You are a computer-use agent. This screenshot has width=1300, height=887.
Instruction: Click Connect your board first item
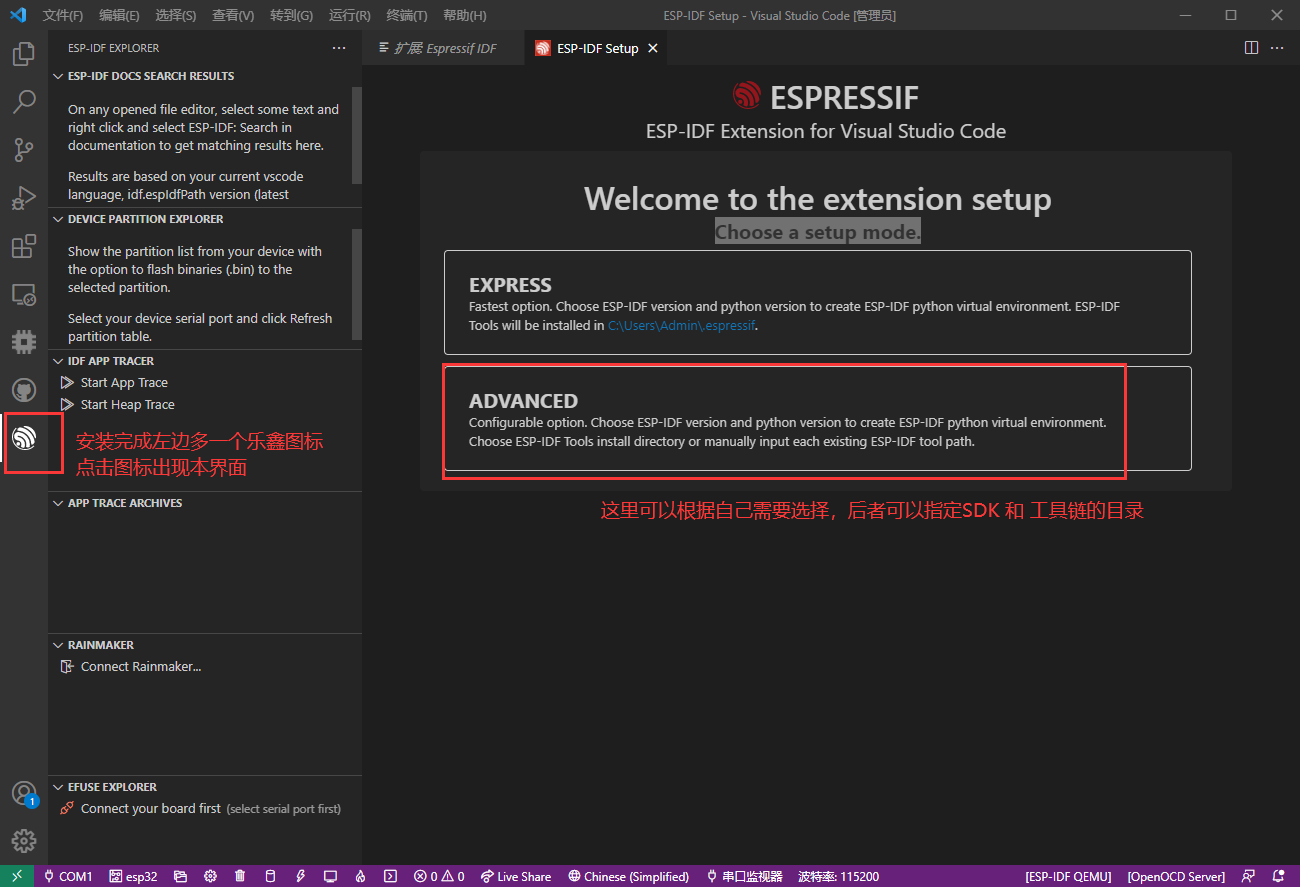[205, 809]
